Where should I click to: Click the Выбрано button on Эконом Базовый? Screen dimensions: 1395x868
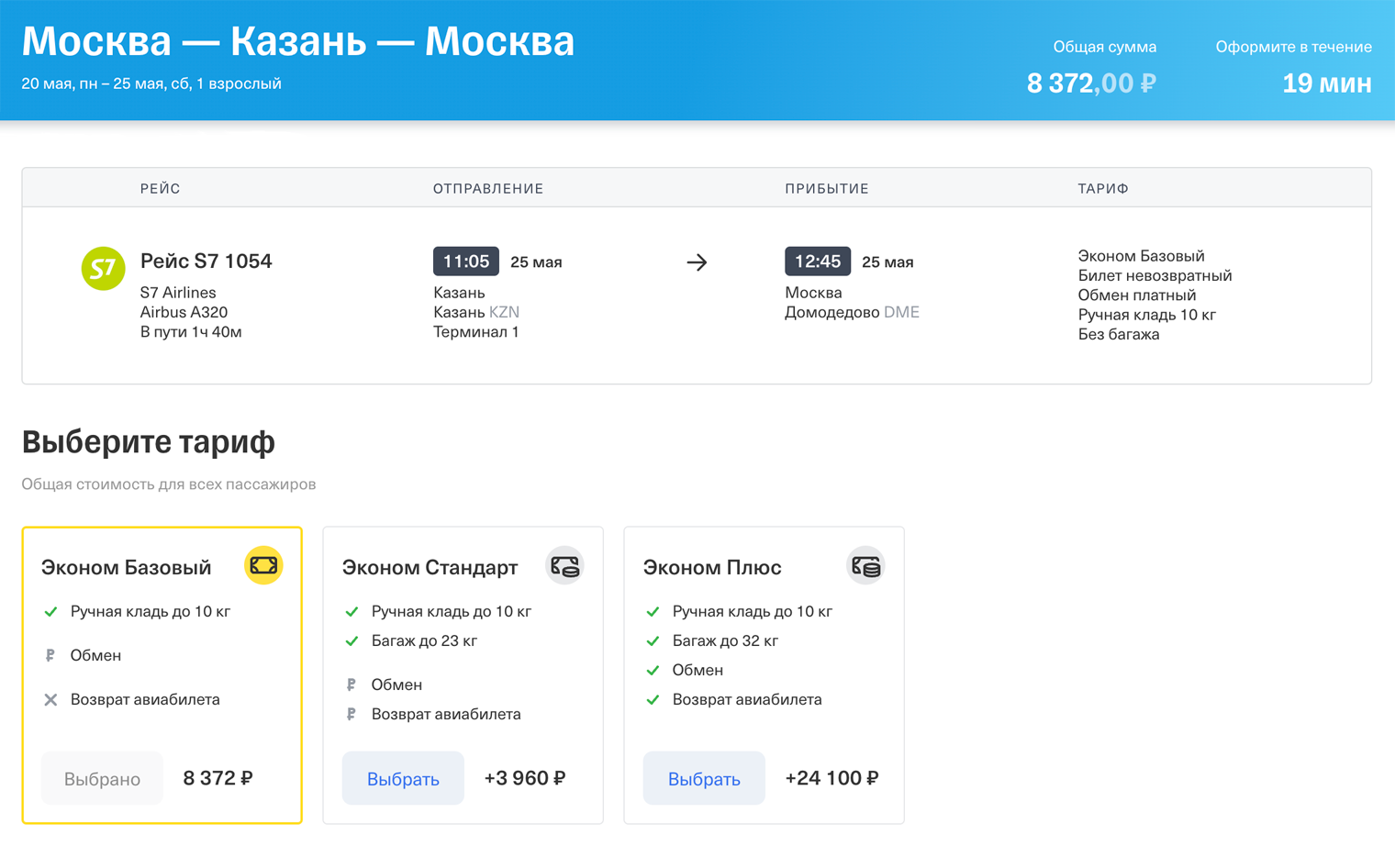click(102, 778)
